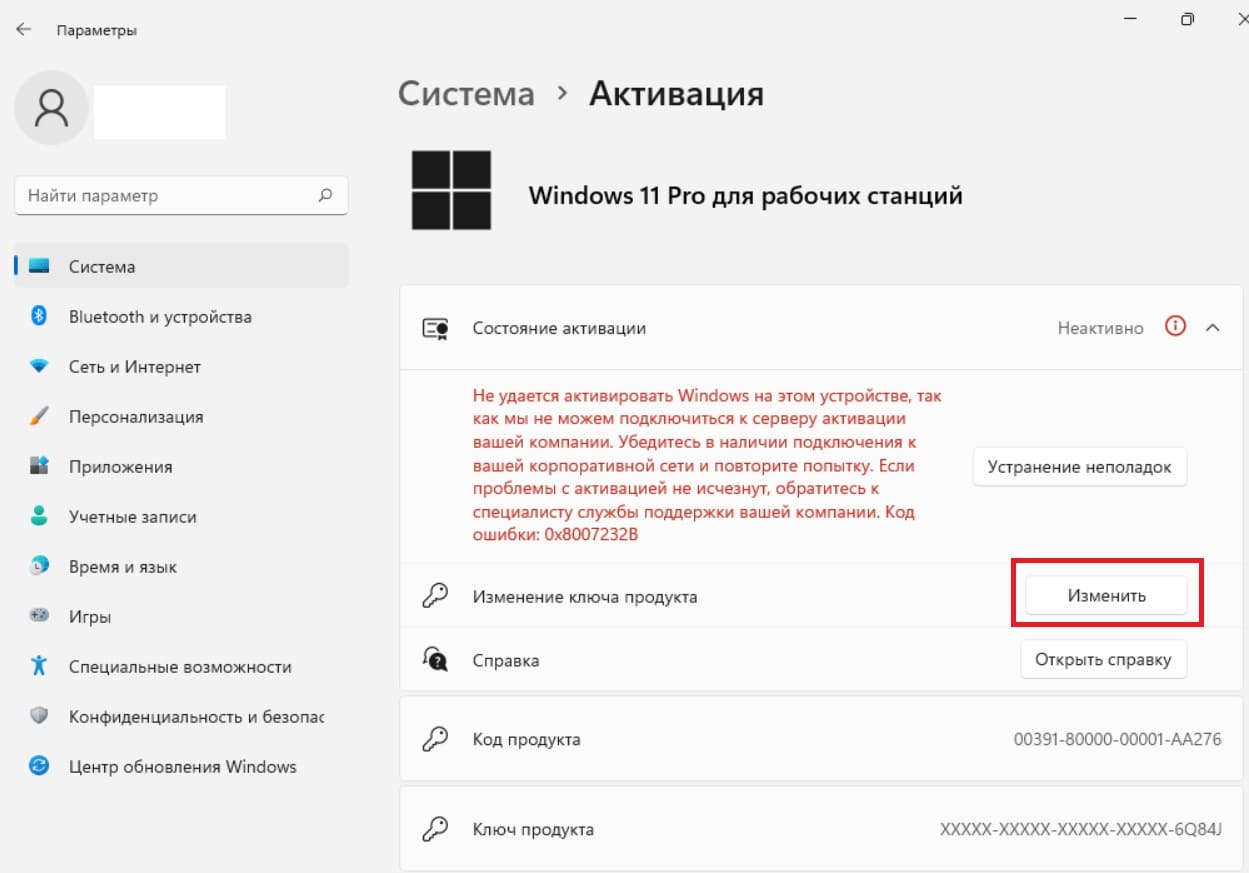The image size is (1249, 873).
Task: Click the product key ending in 6Q84J
Action: coord(1081,830)
